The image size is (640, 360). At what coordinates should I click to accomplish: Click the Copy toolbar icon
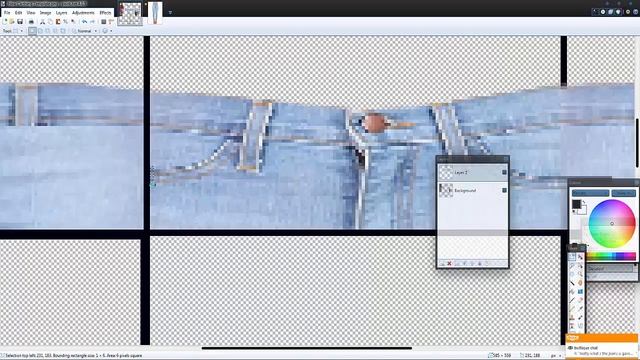click(x=50, y=22)
